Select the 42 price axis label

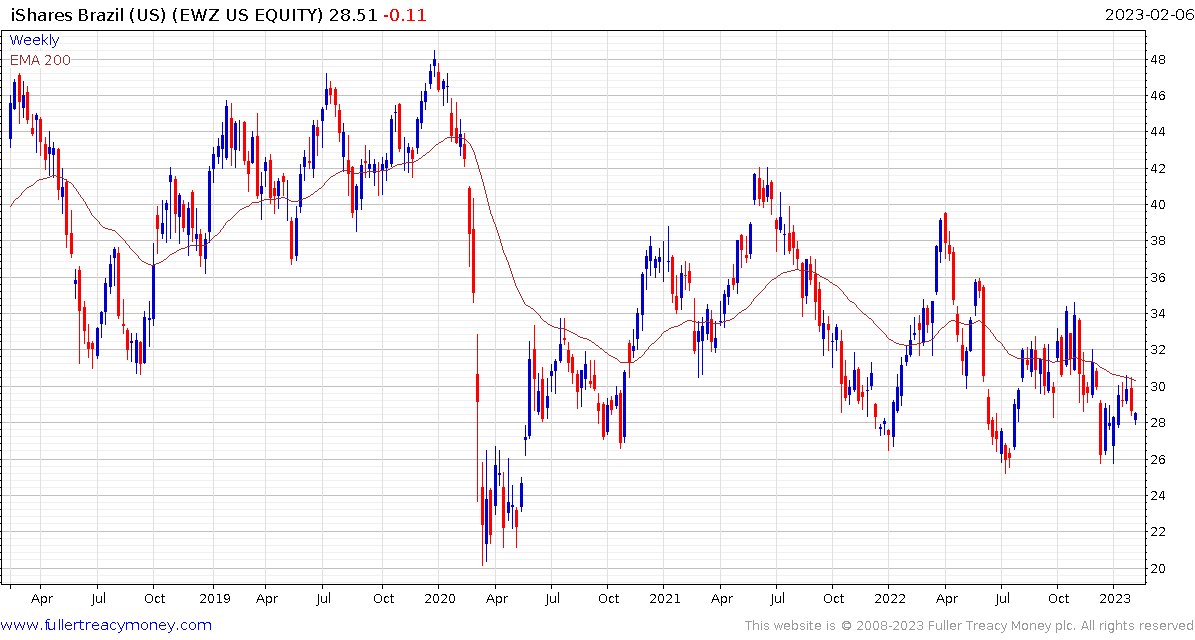[x=1160, y=168]
